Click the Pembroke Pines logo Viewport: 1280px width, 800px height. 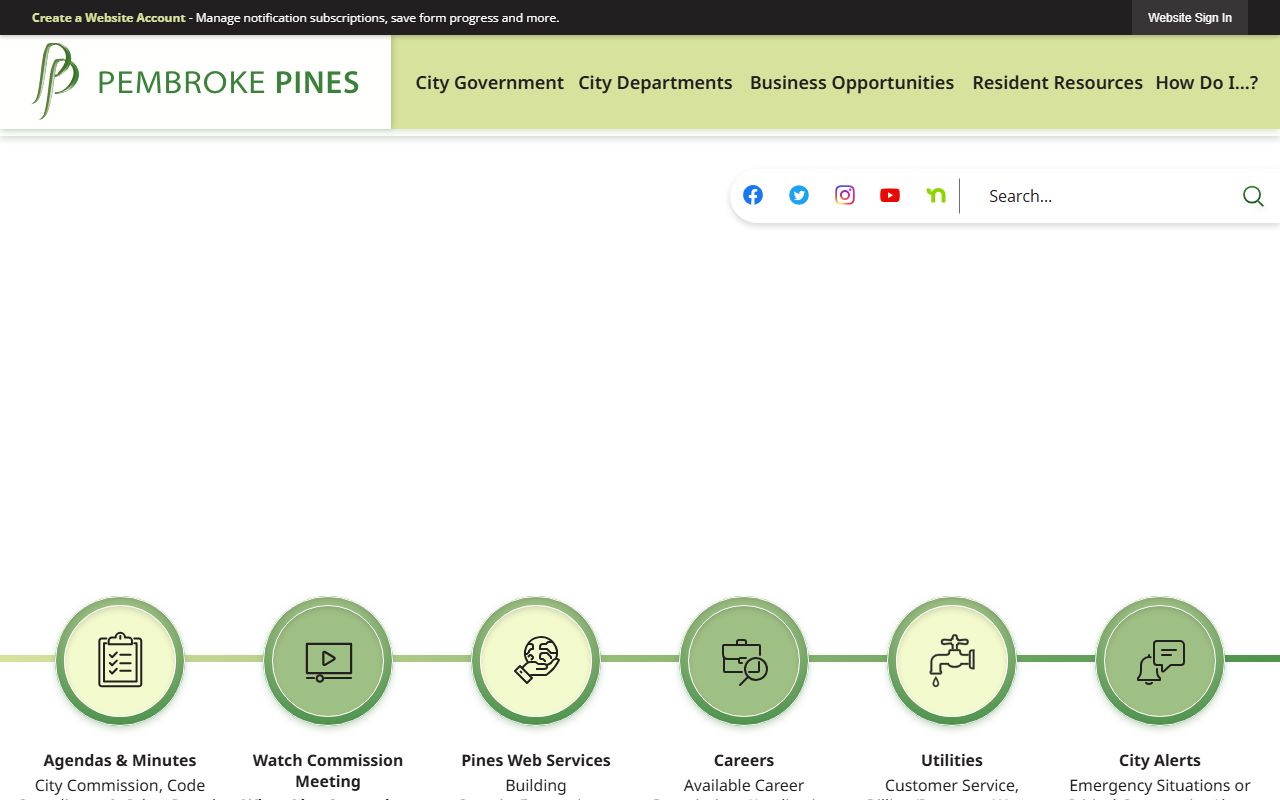[195, 82]
